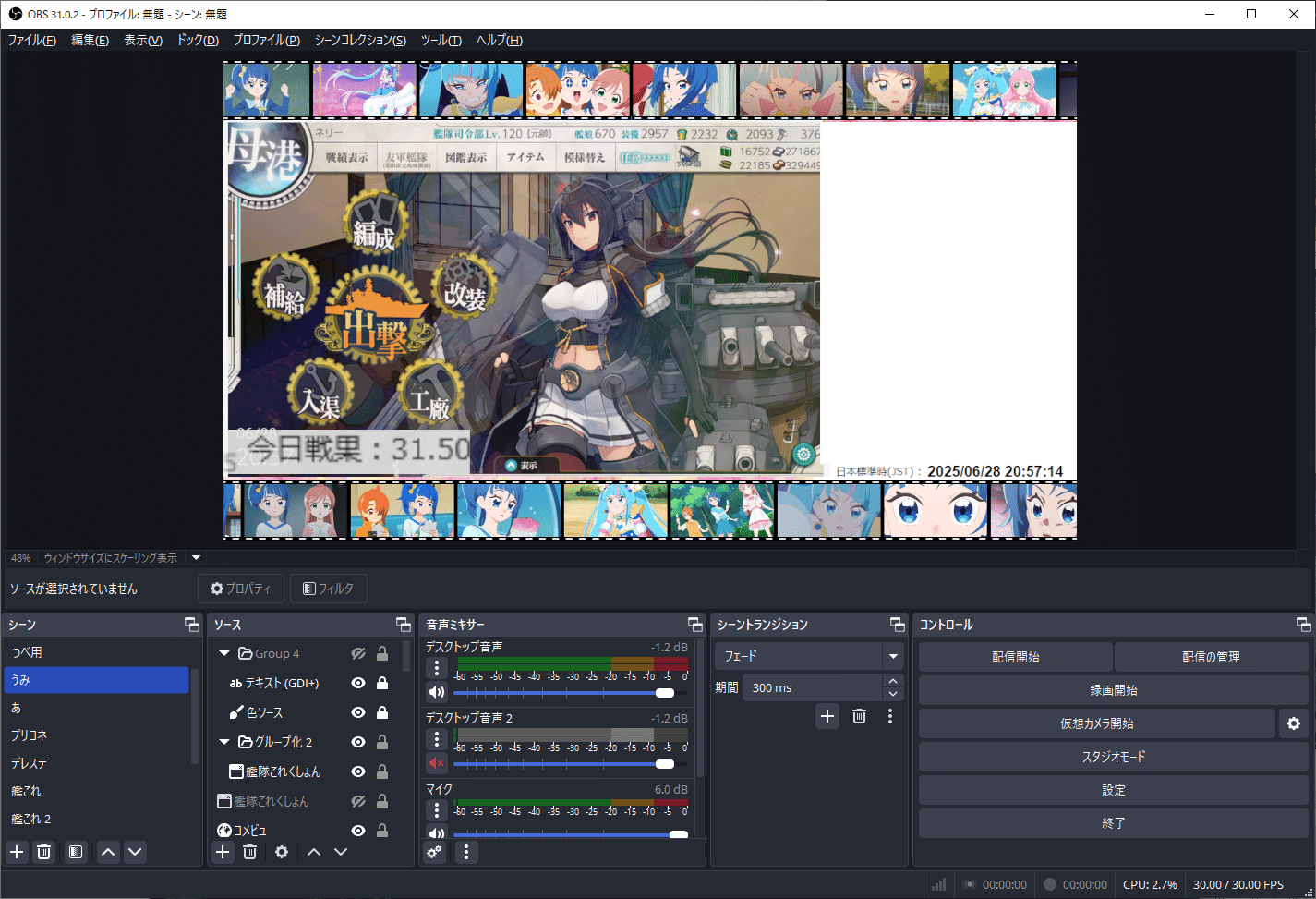Adjust the デスクトップ音声 2 volume slider
Screen dimensions: 1316x899
click(x=571, y=764)
